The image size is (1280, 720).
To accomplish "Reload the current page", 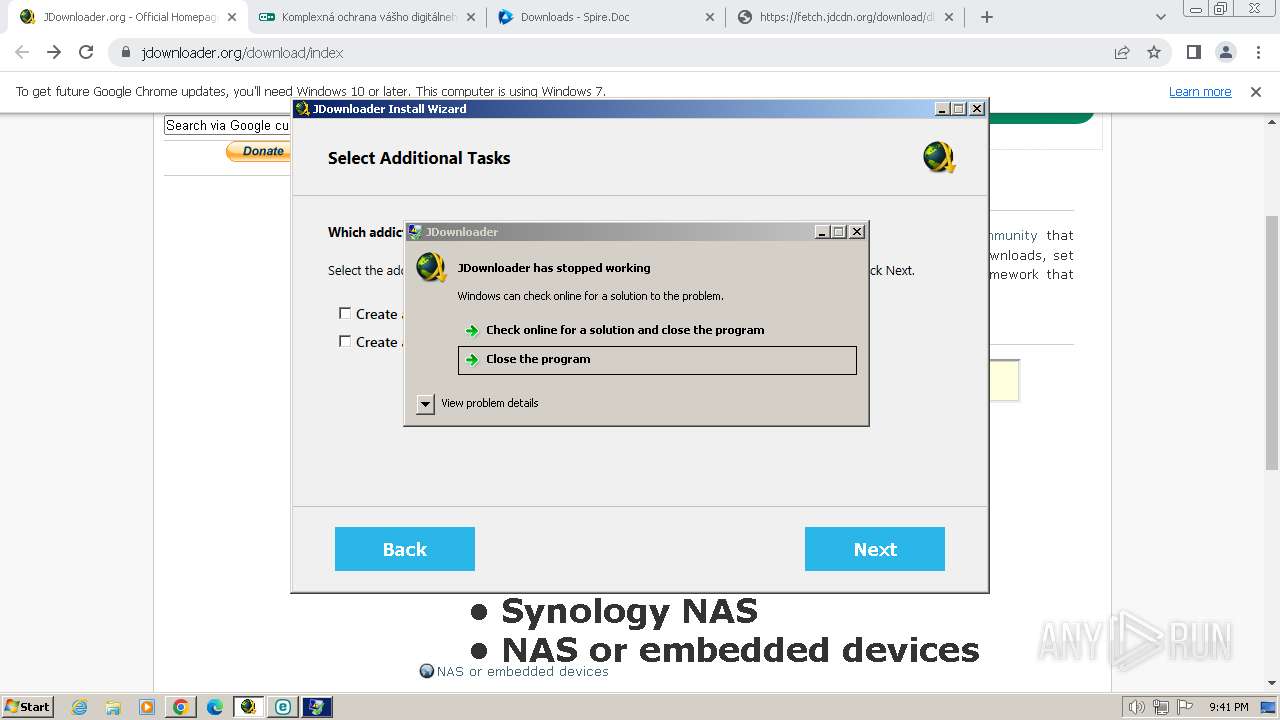I will (86, 52).
